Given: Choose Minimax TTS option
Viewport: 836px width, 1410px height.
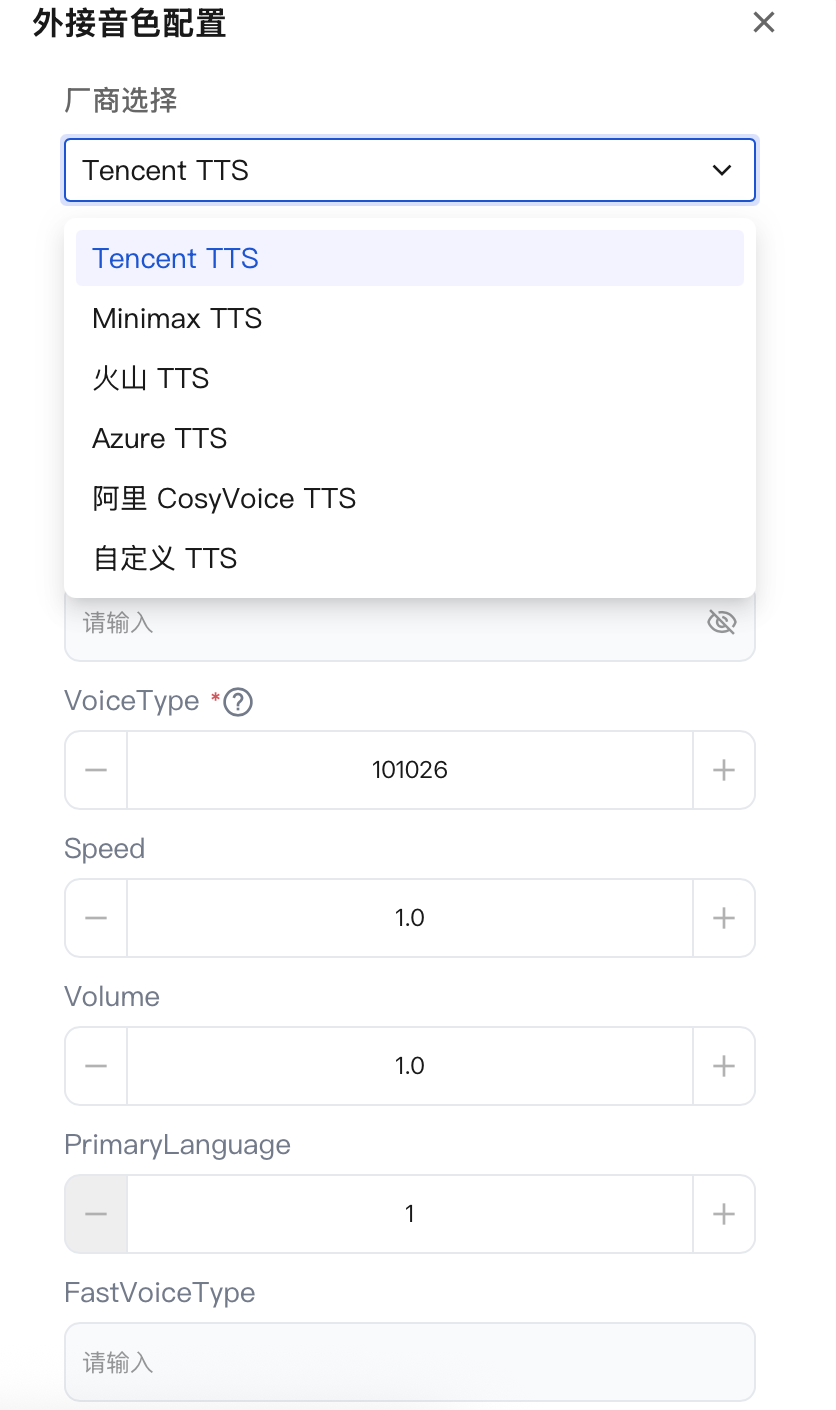Looking at the screenshot, I should 177,318.
